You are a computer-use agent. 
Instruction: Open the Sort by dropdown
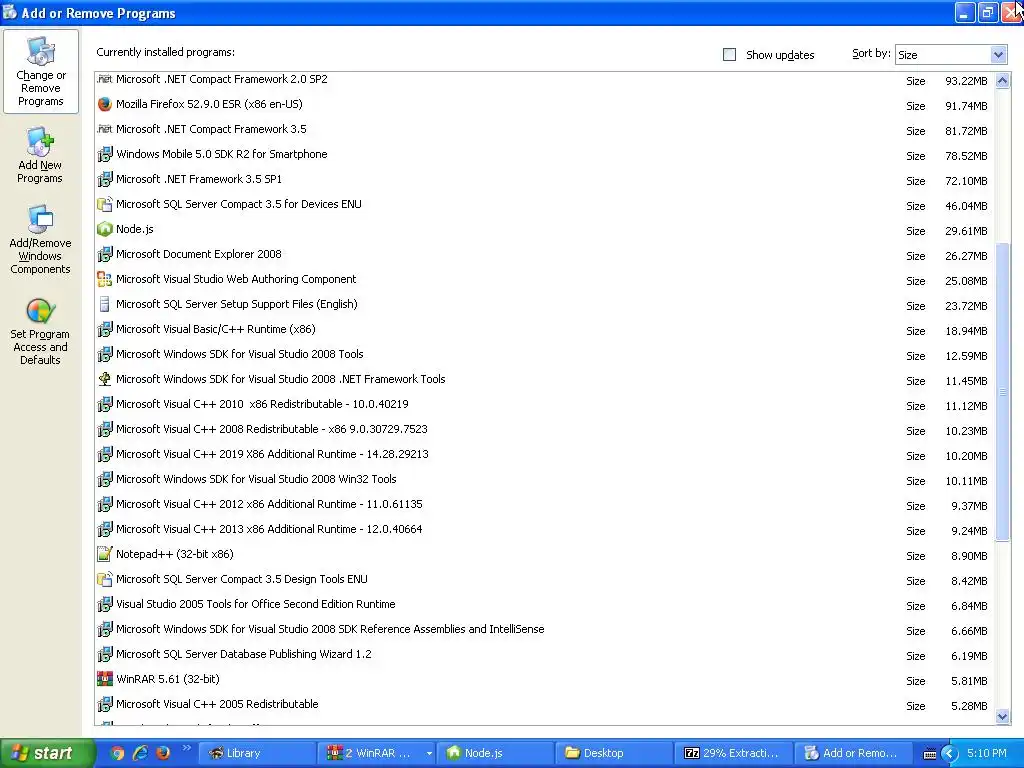click(x=998, y=55)
